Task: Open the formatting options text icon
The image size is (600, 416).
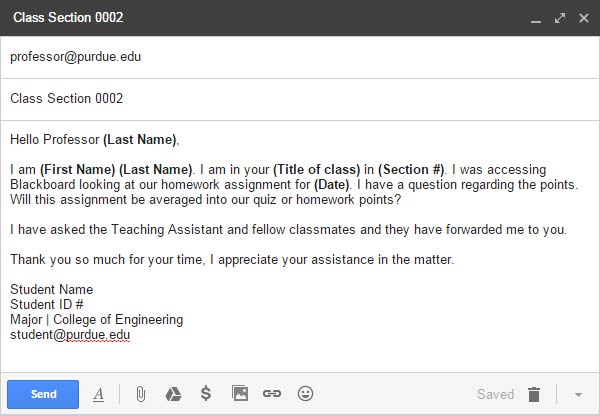Action: click(99, 394)
